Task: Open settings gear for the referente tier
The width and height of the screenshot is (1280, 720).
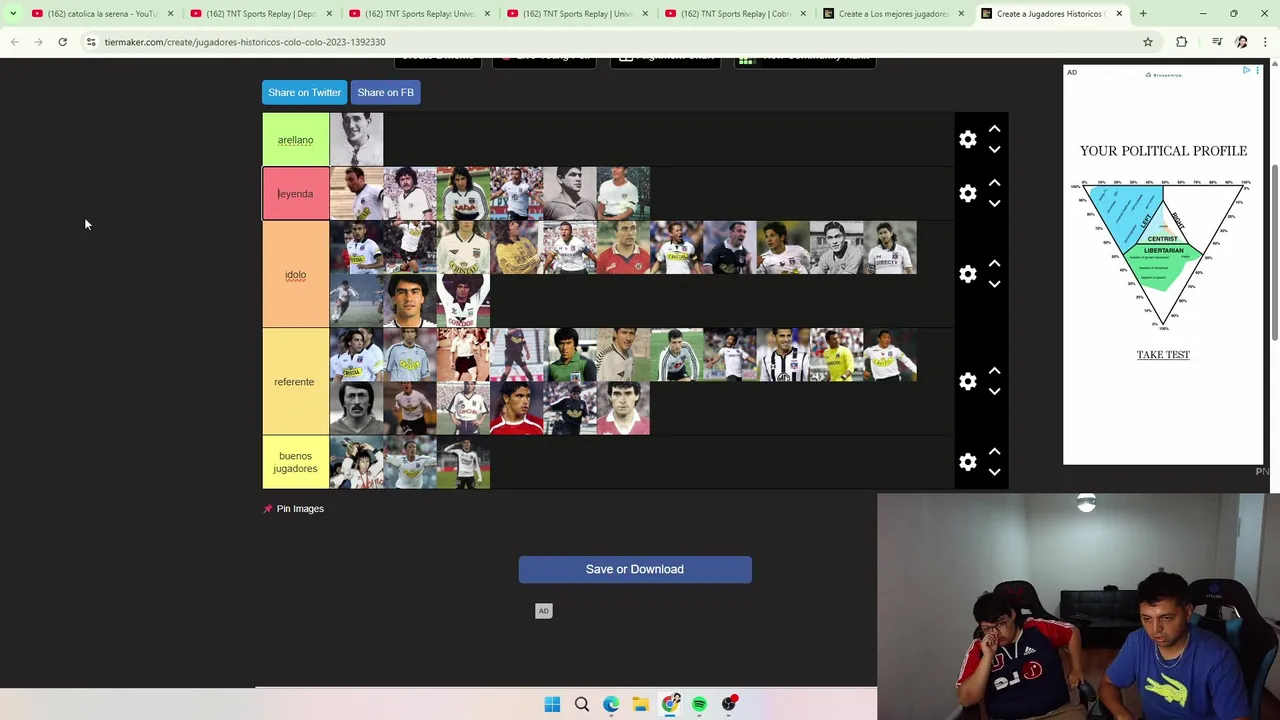Action: 967,381
